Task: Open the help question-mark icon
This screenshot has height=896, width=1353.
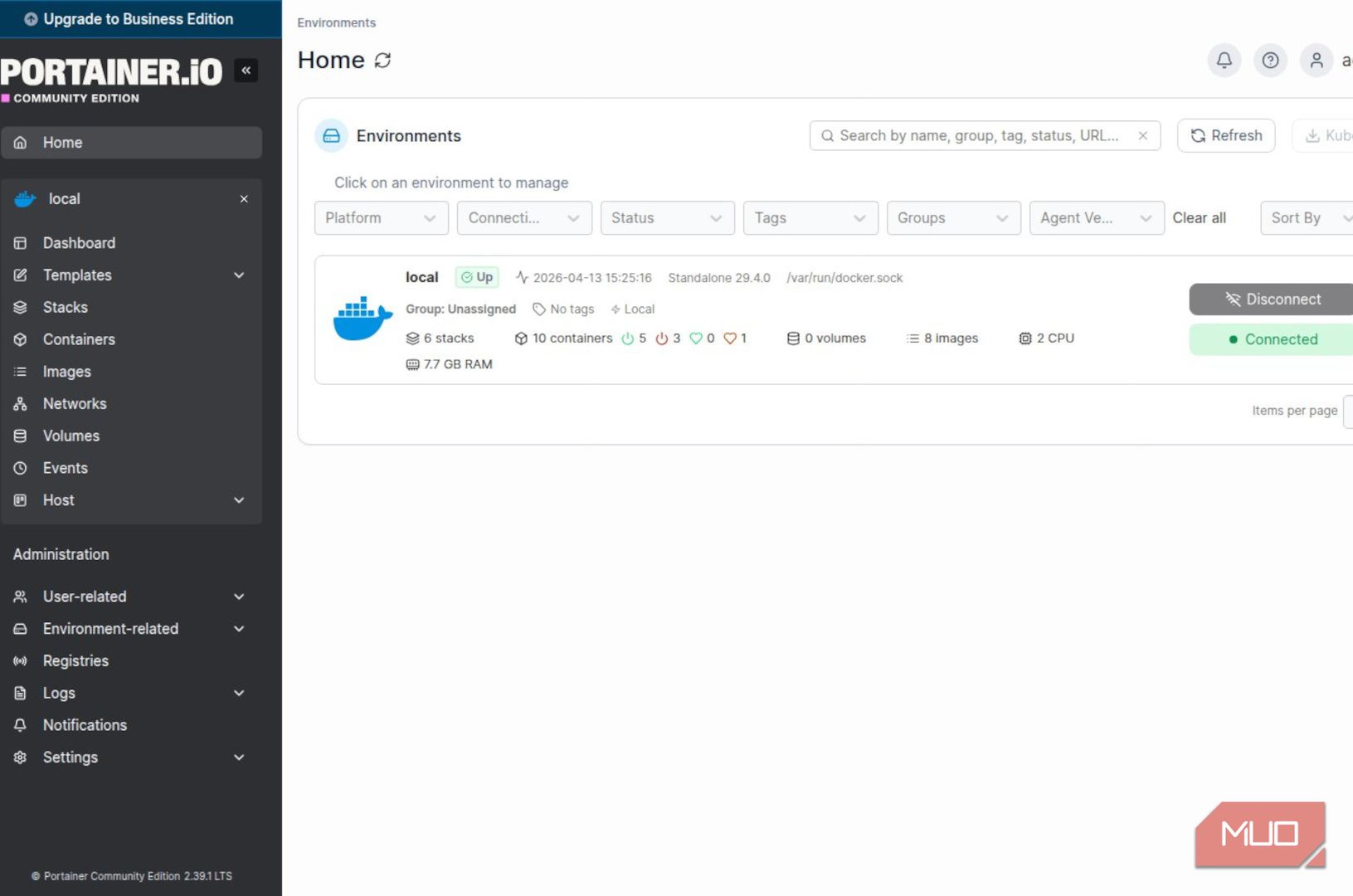Action: point(1270,60)
